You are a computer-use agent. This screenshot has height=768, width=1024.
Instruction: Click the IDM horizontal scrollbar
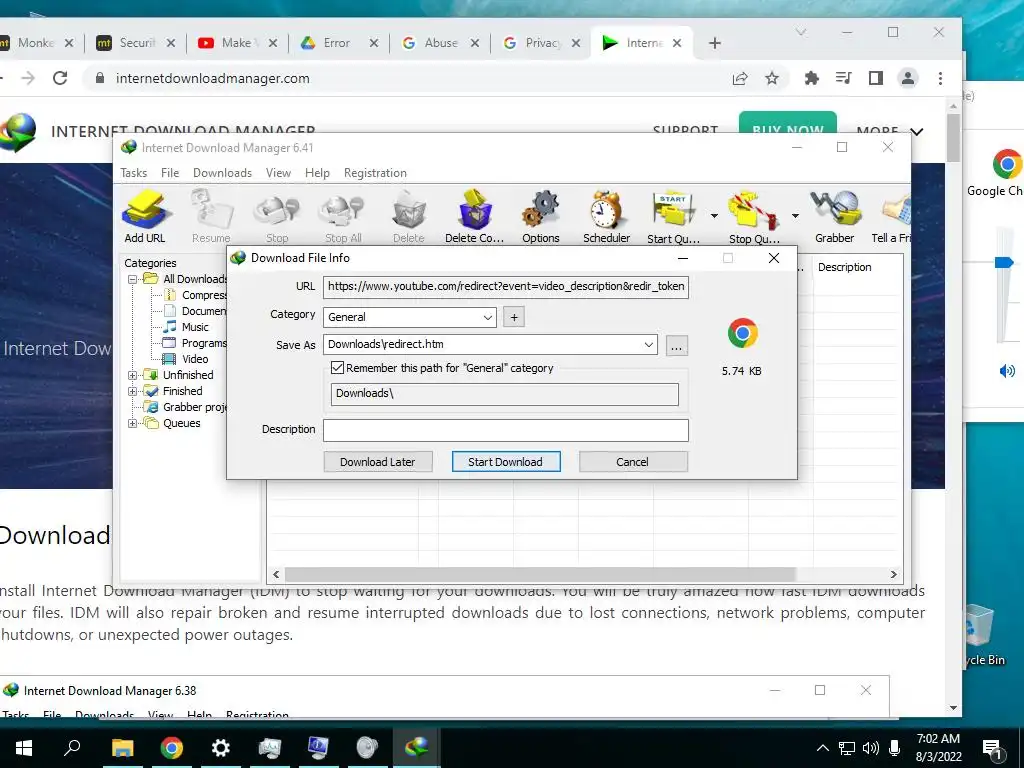point(539,574)
